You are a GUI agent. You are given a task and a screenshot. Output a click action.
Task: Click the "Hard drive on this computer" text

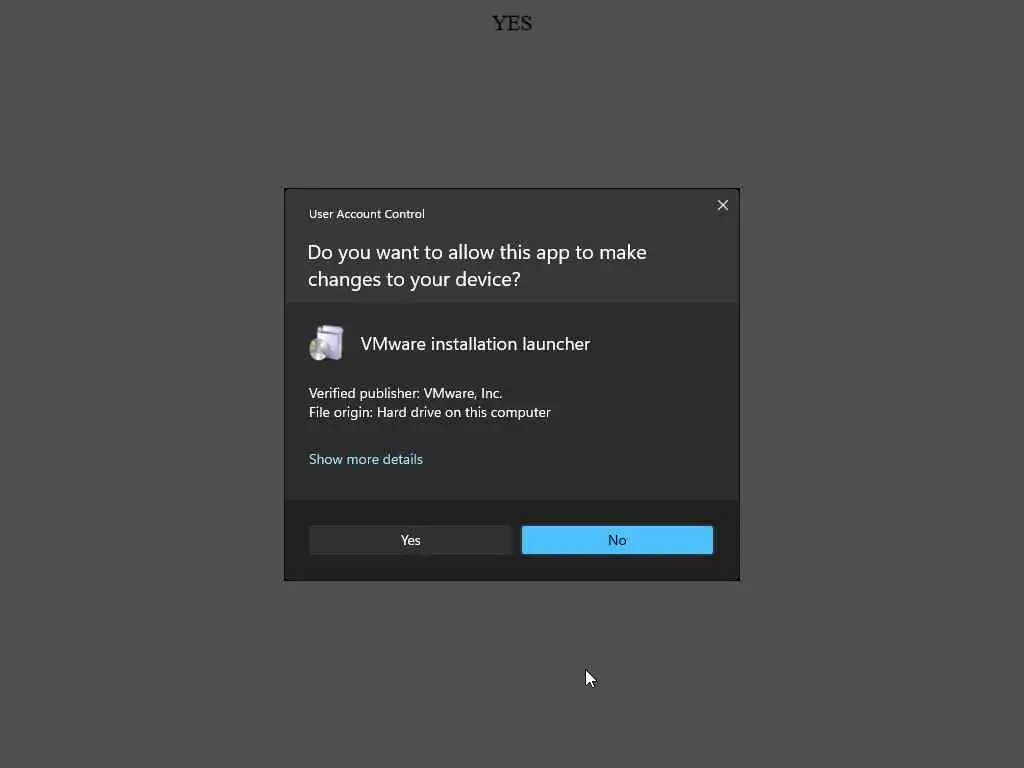click(x=464, y=413)
